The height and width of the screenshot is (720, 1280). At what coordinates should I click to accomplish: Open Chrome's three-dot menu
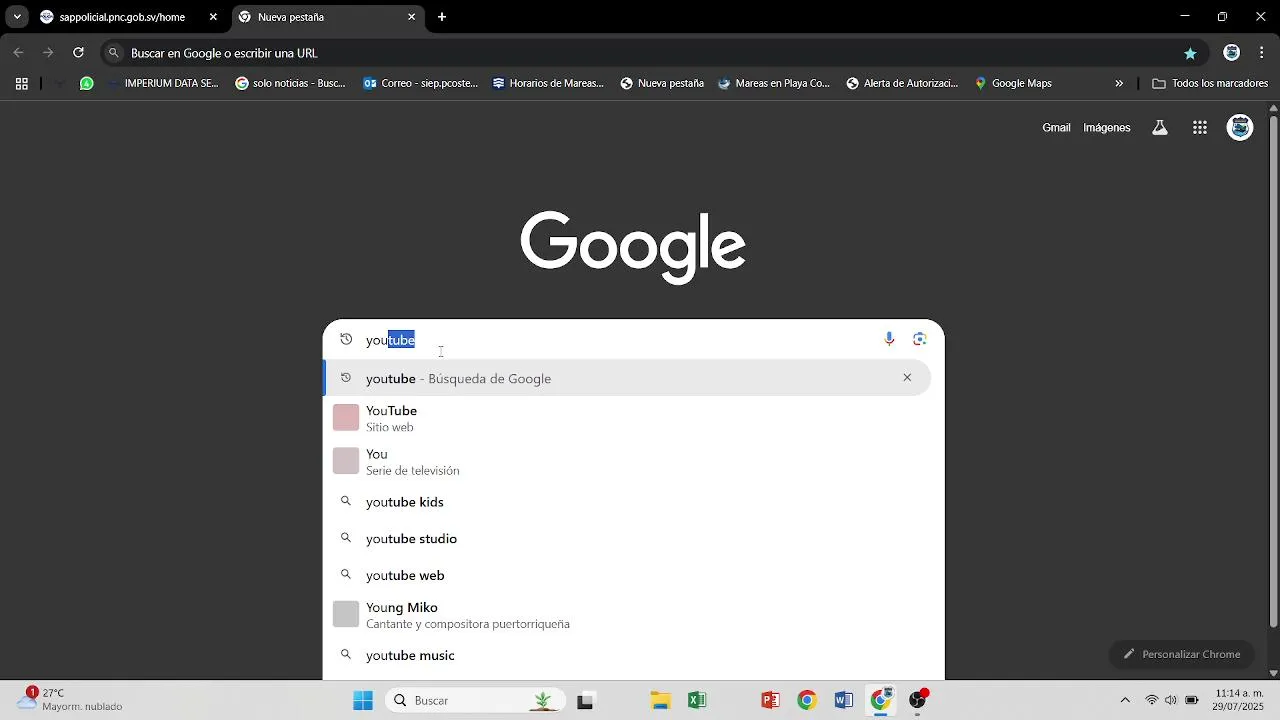1262,53
